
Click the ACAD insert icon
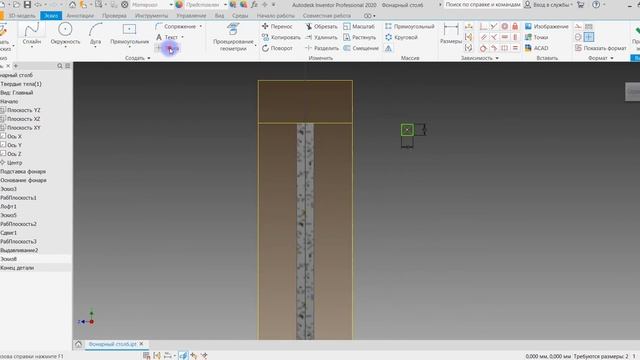(528, 48)
